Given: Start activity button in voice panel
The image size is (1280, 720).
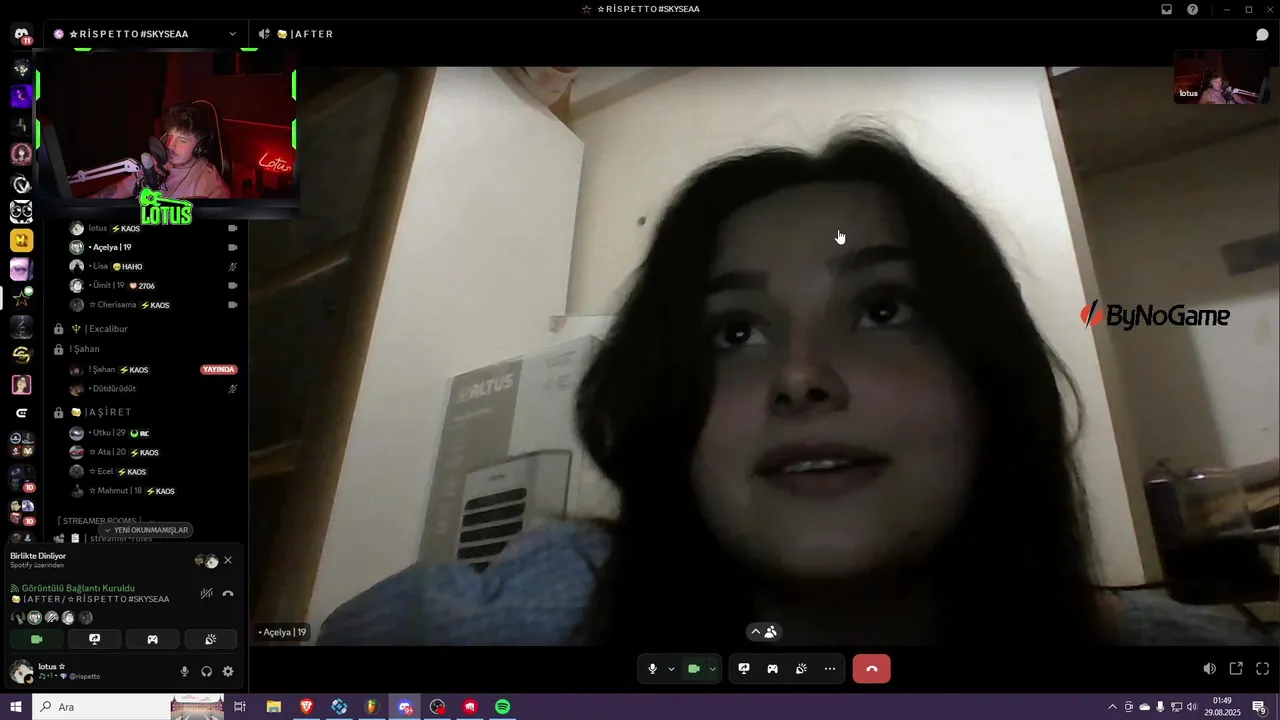Looking at the screenshot, I should [152, 639].
